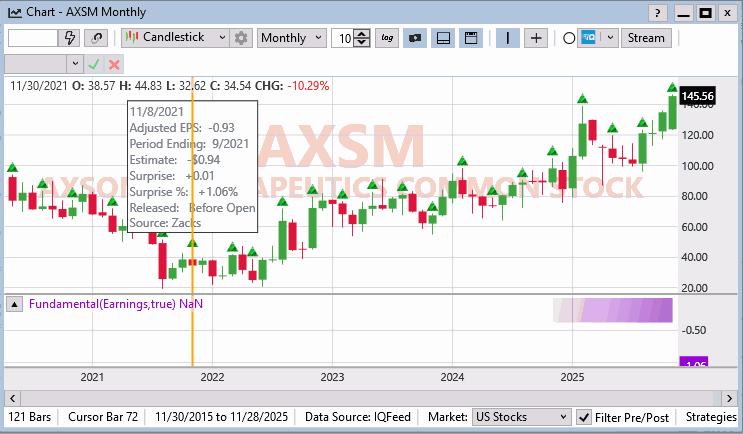Increase bar spacing with up stepper arrow
Image resolution: width=743 pixels, height=434 pixels.
pos(362,34)
